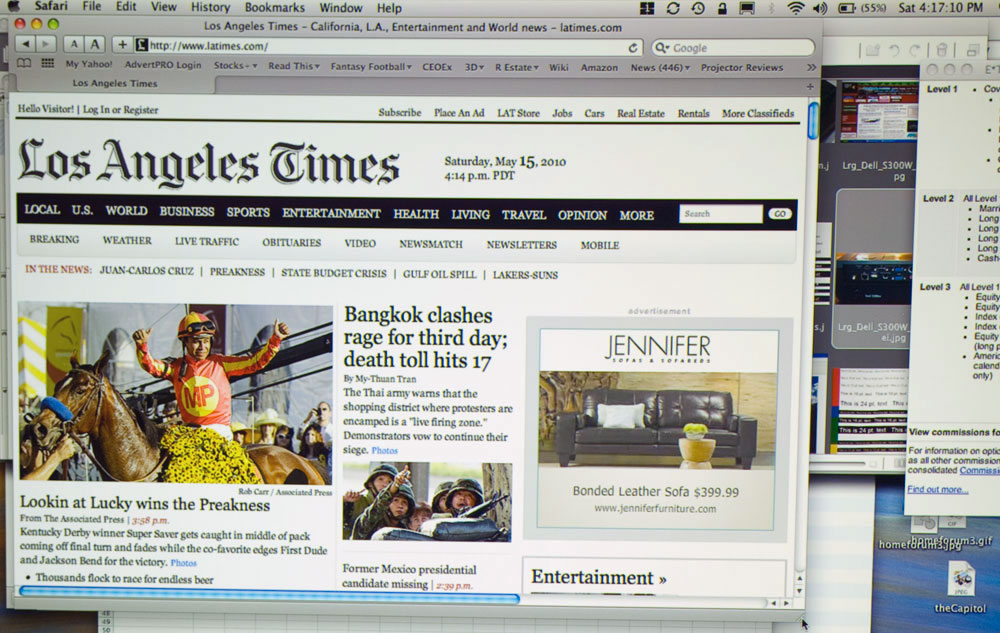Click the page's vertical scrollbar thumb

click(x=812, y=120)
